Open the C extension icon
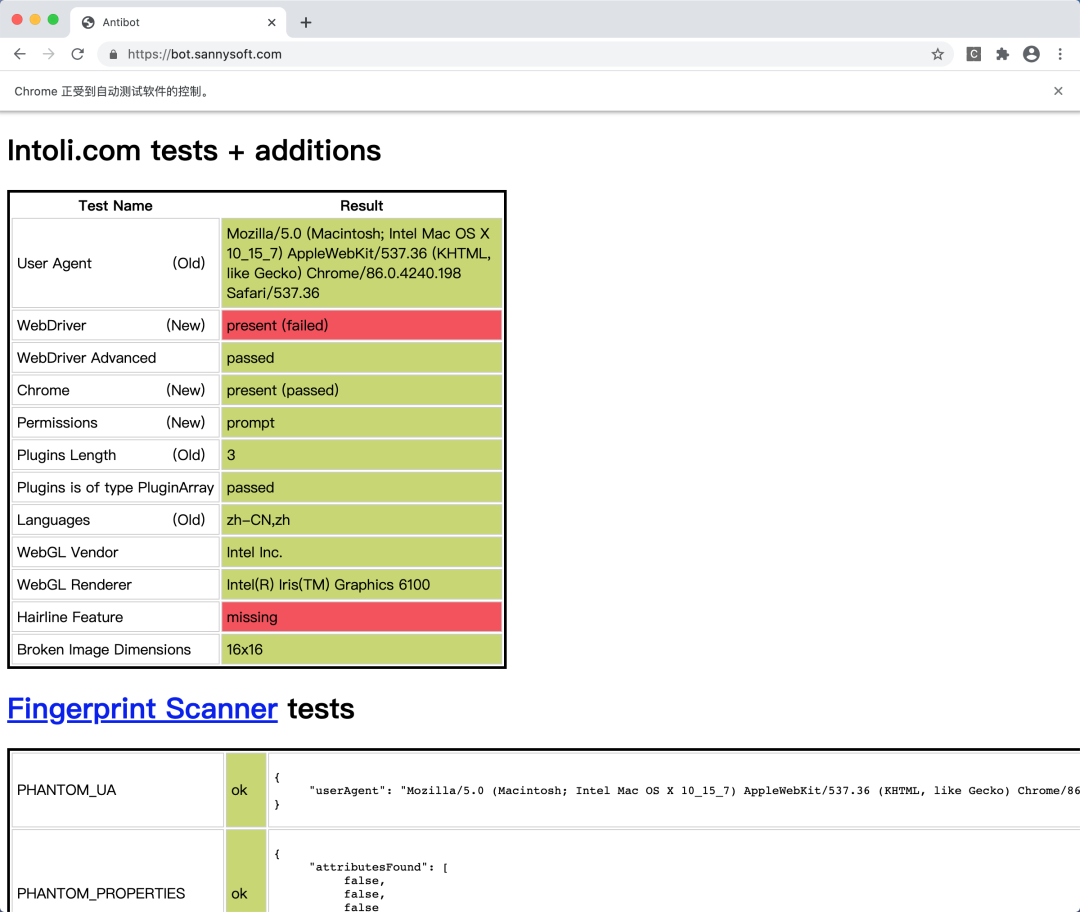Viewport: 1080px width, 912px height. [973, 54]
